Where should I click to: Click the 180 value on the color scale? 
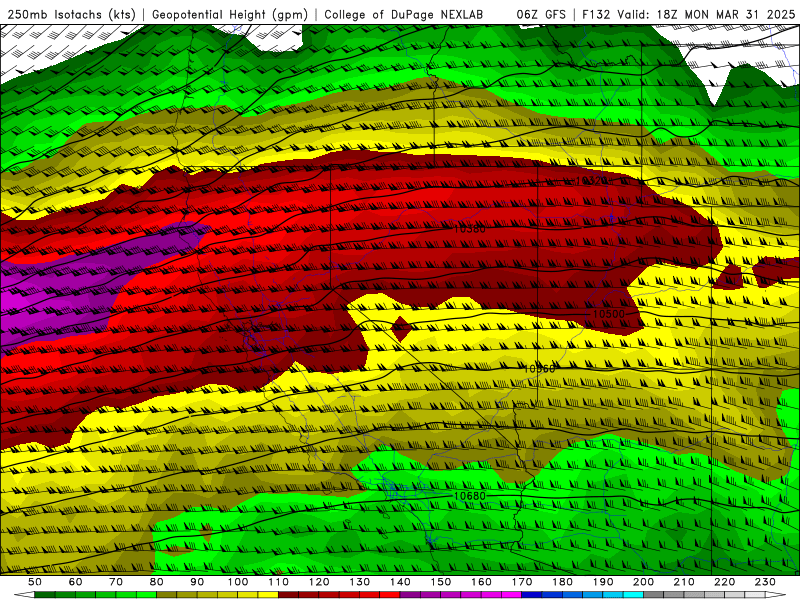point(562,582)
